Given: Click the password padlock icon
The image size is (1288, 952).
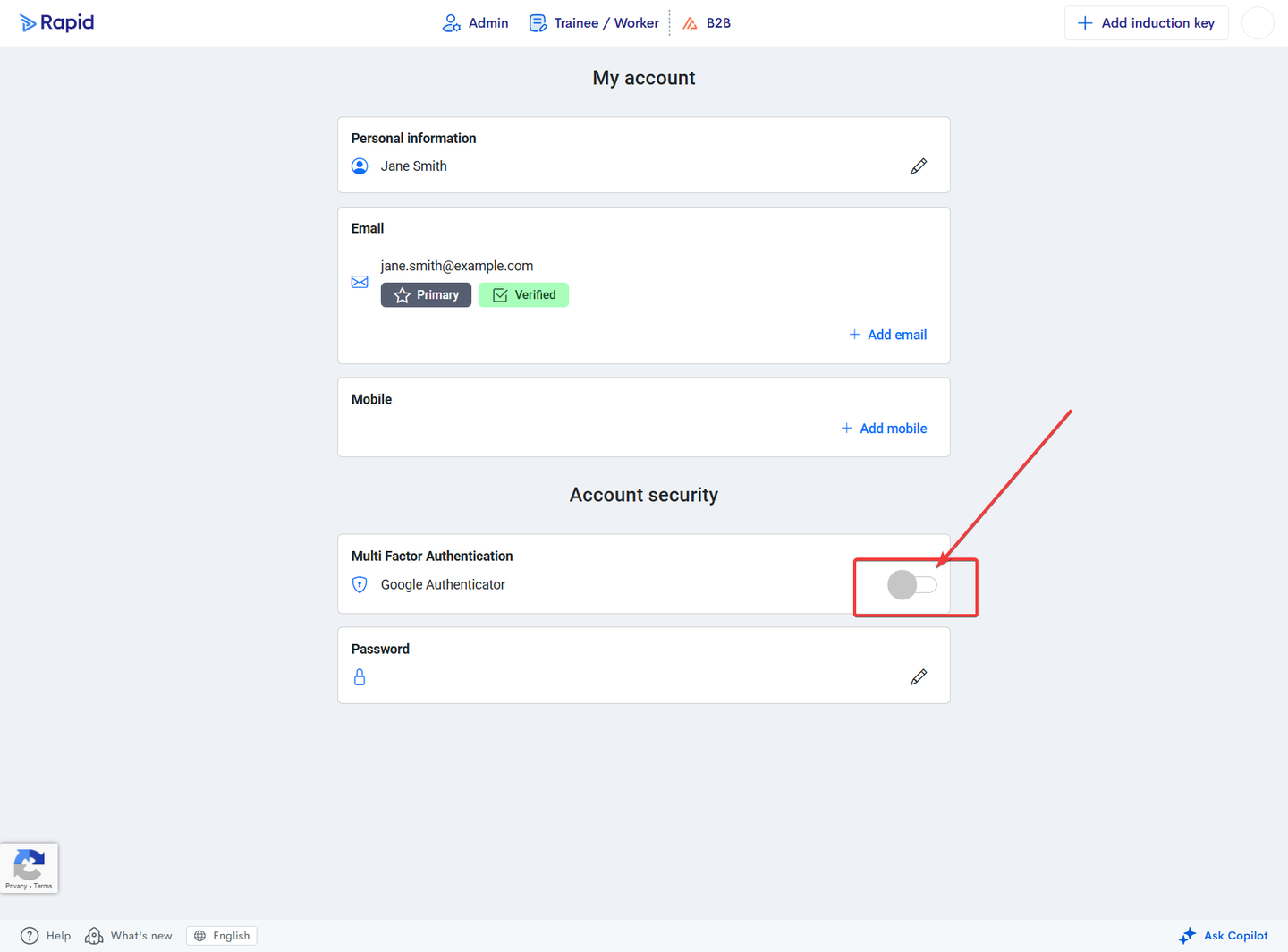Looking at the screenshot, I should (360, 677).
